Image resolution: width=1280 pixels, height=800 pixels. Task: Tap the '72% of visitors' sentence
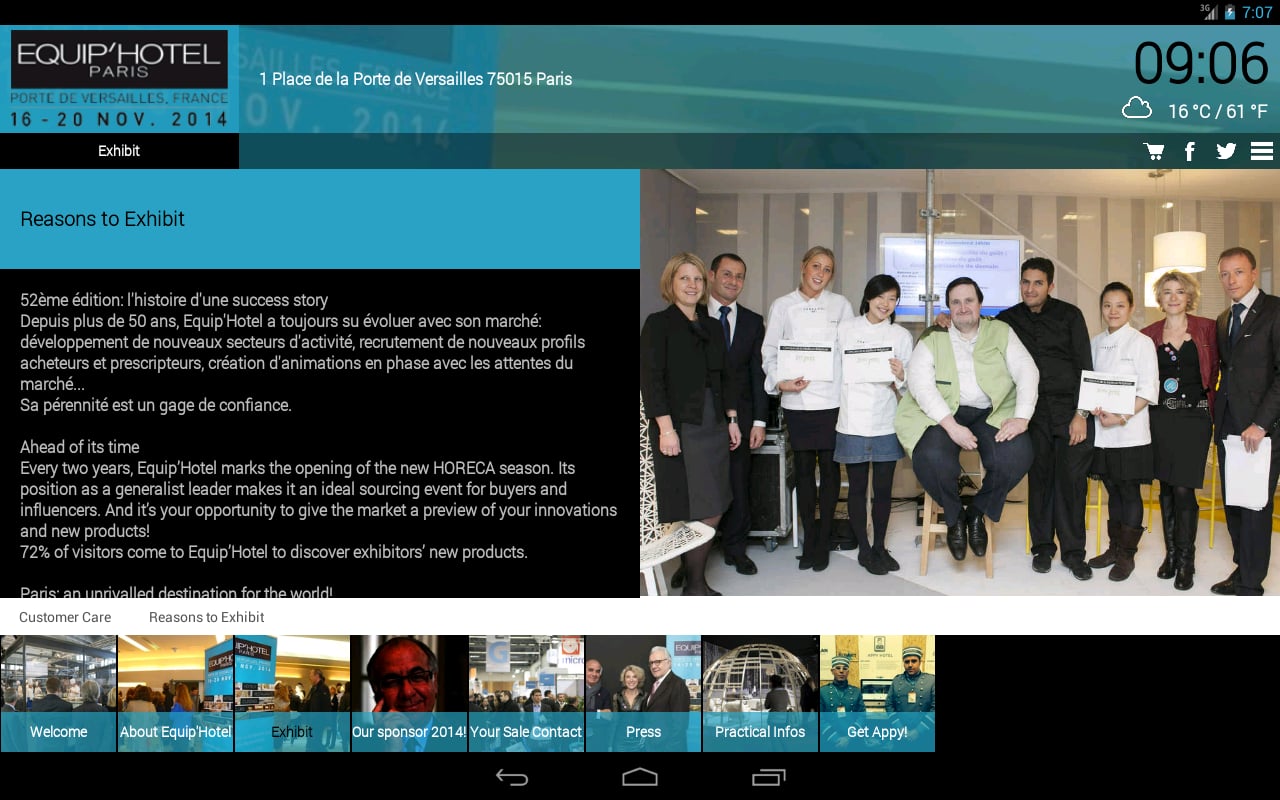click(274, 552)
